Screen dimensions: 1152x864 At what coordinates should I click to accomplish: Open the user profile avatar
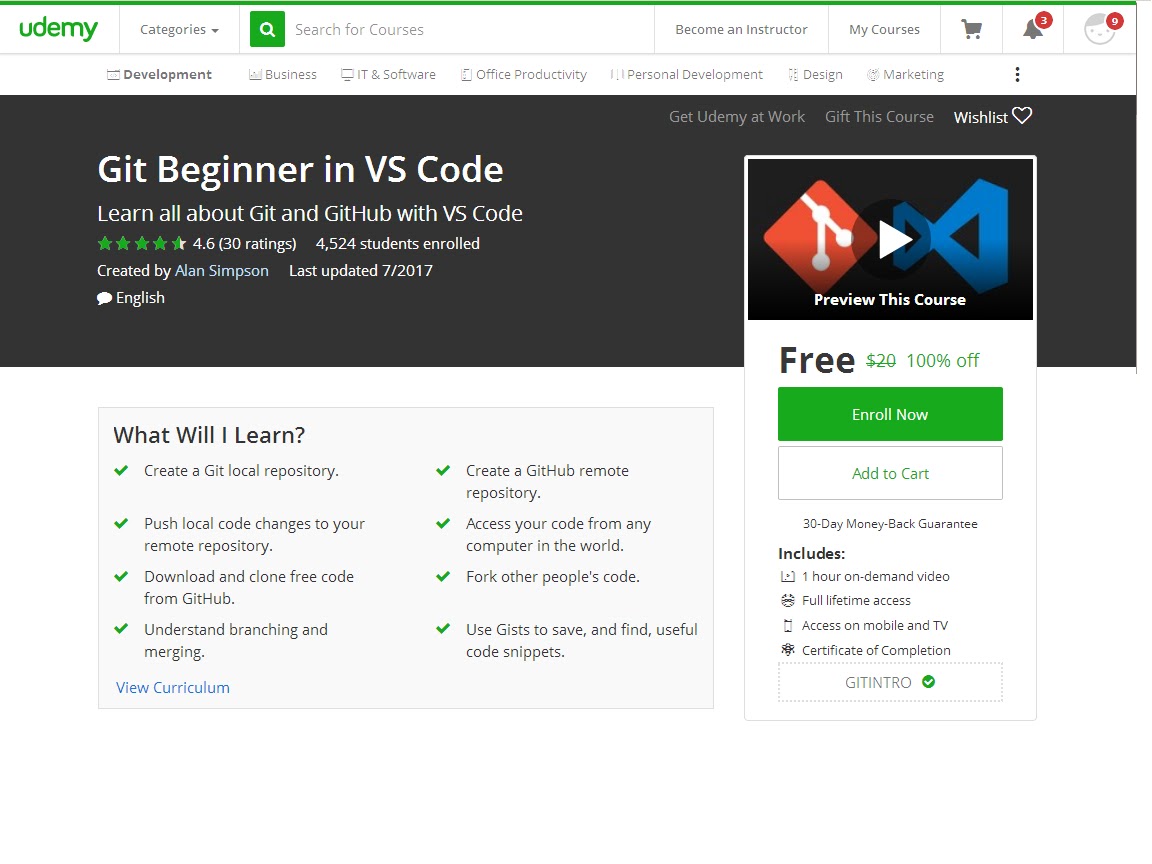click(1100, 29)
